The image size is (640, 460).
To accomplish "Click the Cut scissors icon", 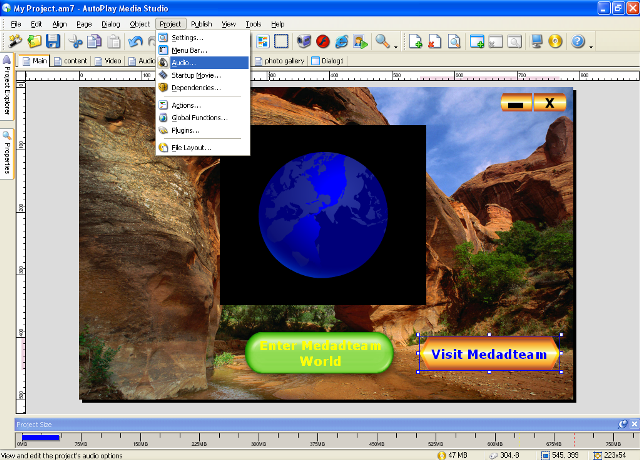I will point(76,42).
